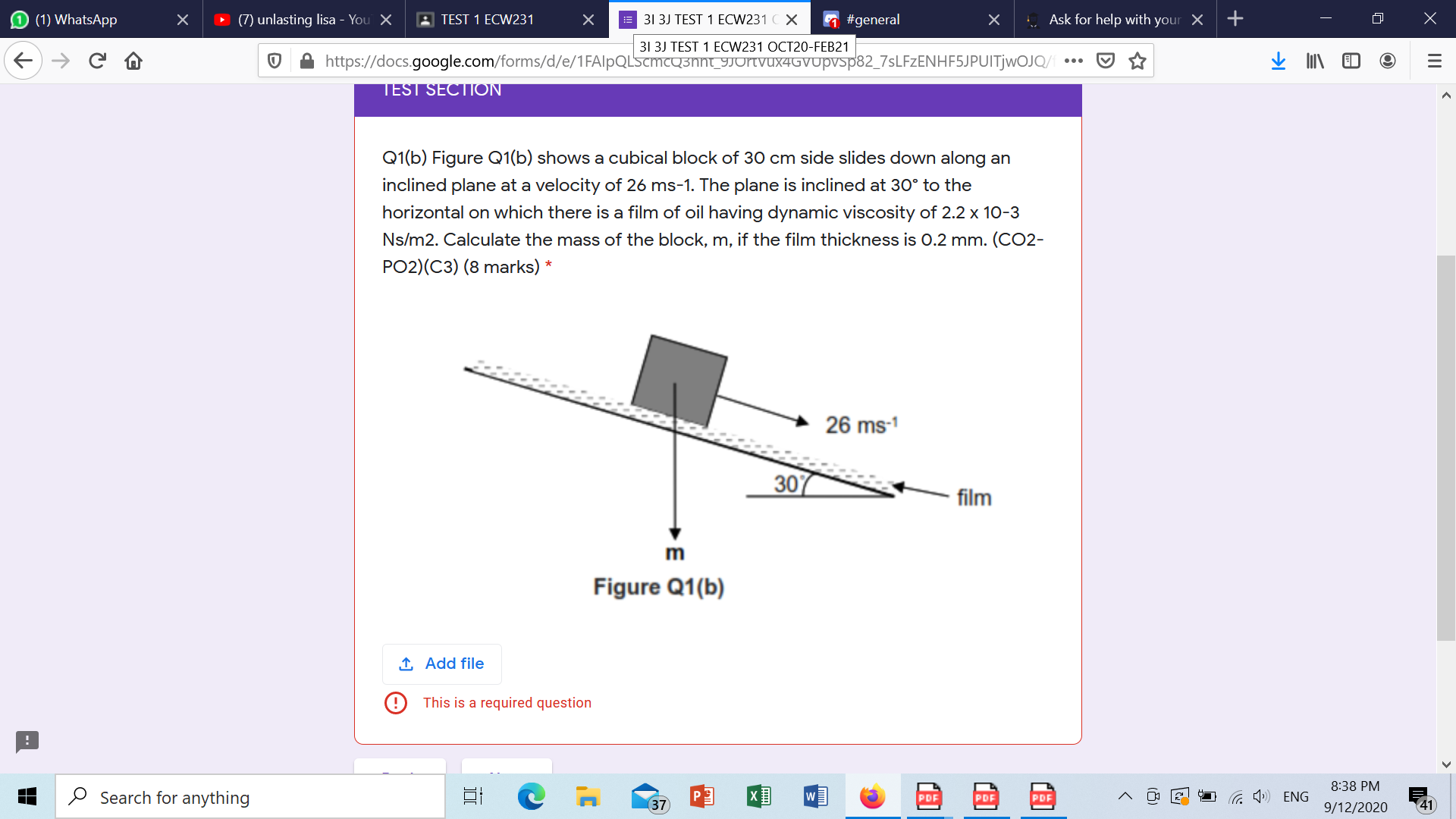The height and width of the screenshot is (819, 1456).
Task: Click the Firefox reload page icon
Action: [97, 61]
